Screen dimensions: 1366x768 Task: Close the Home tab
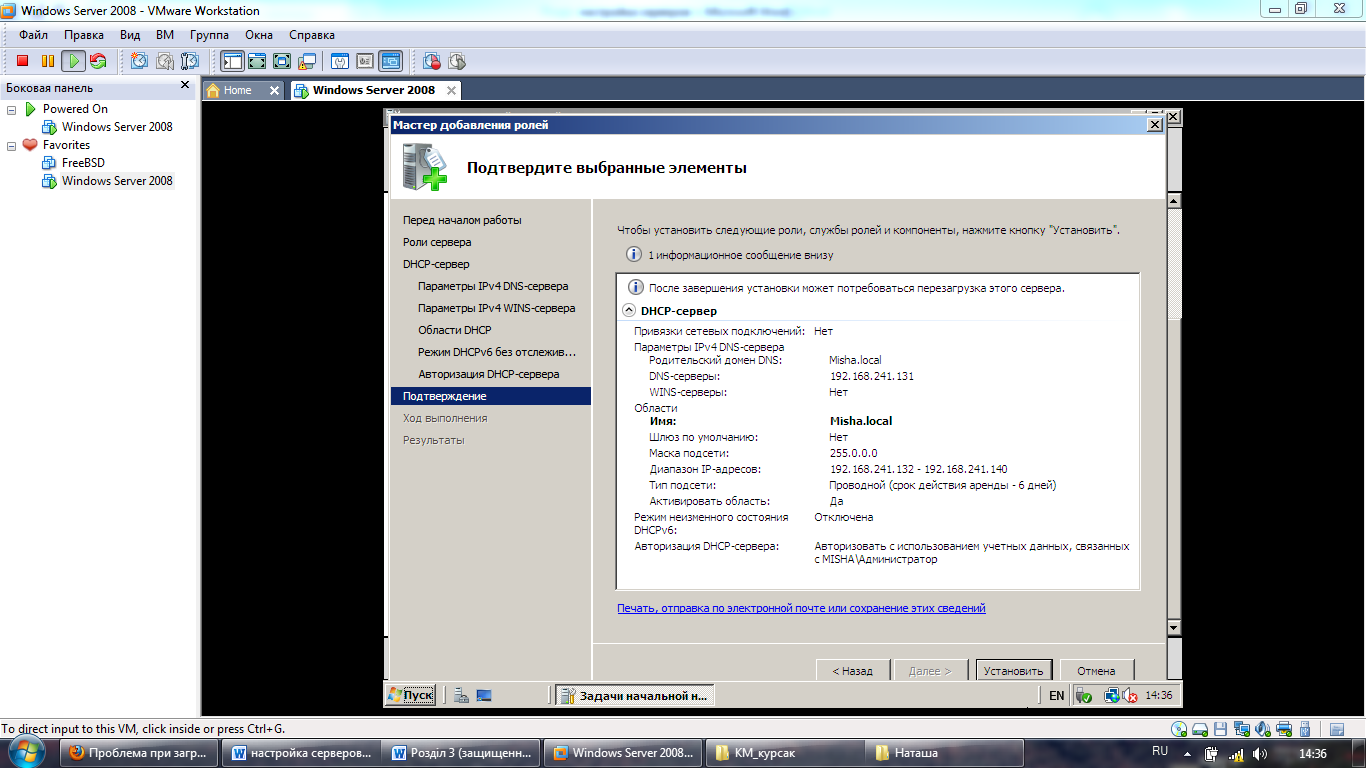coord(275,90)
